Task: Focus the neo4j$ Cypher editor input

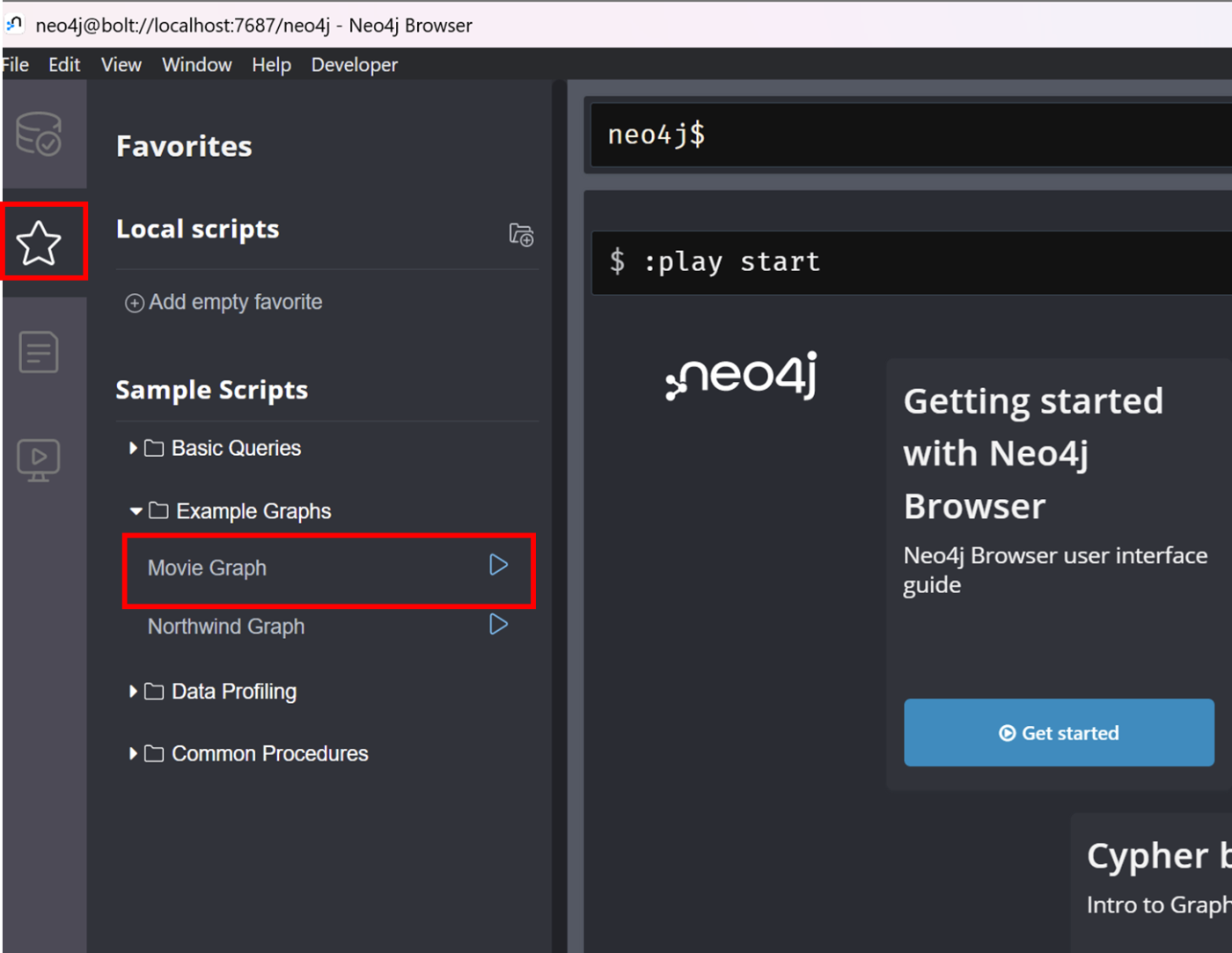Action: tap(911, 135)
